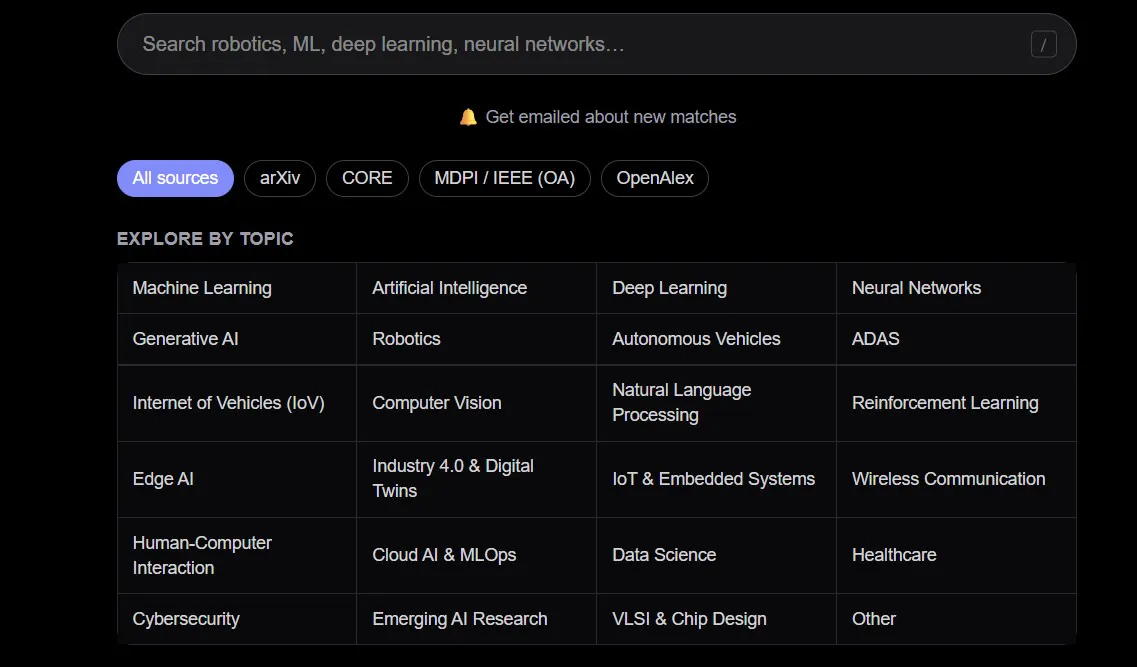
Task: Explore the Reinforcement Learning topic
Action: pos(956,403)
